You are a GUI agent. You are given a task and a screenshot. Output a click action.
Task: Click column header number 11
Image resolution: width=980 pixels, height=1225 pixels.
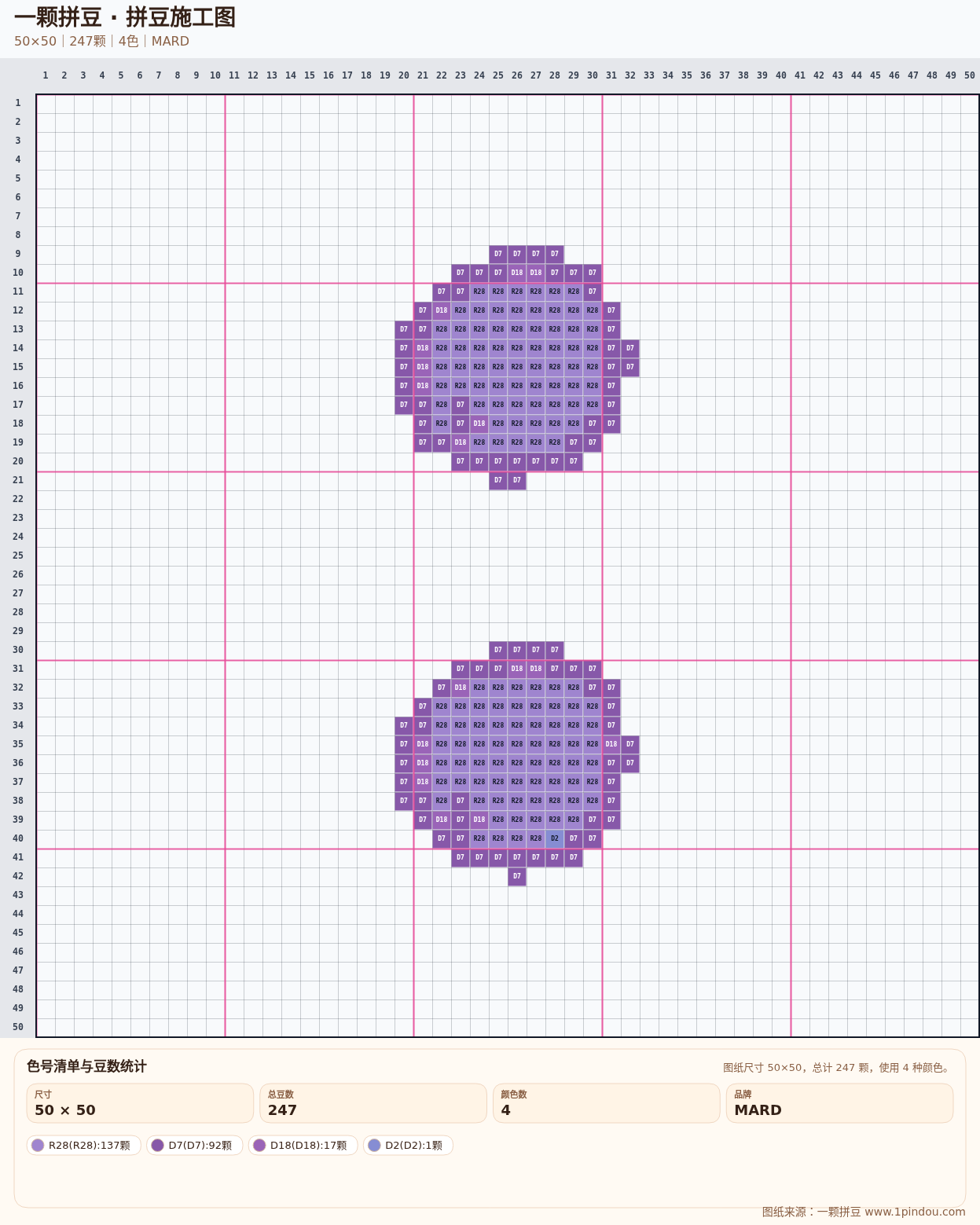(234, 75)
